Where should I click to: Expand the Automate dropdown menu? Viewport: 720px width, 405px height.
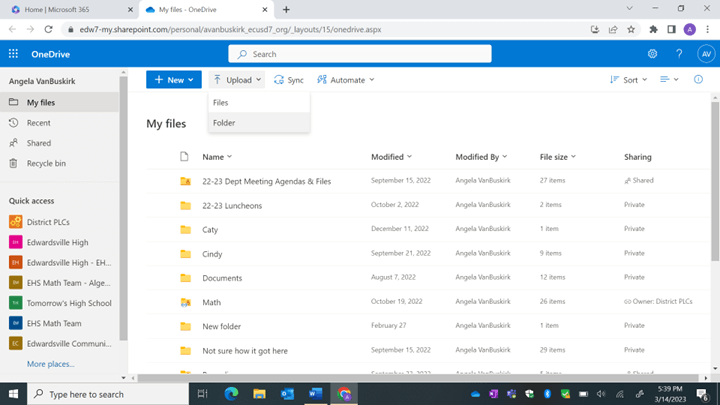tap(346, 80)
